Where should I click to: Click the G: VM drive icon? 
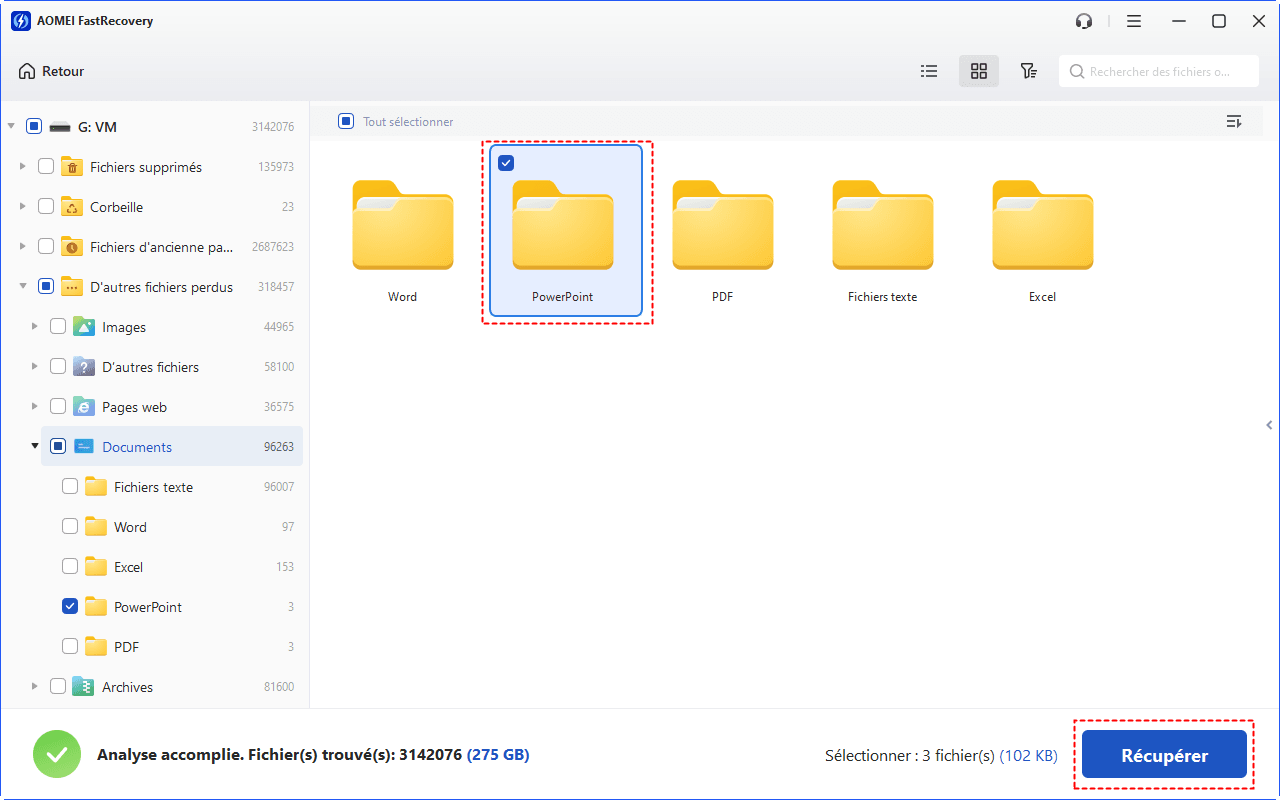point(60,127)
